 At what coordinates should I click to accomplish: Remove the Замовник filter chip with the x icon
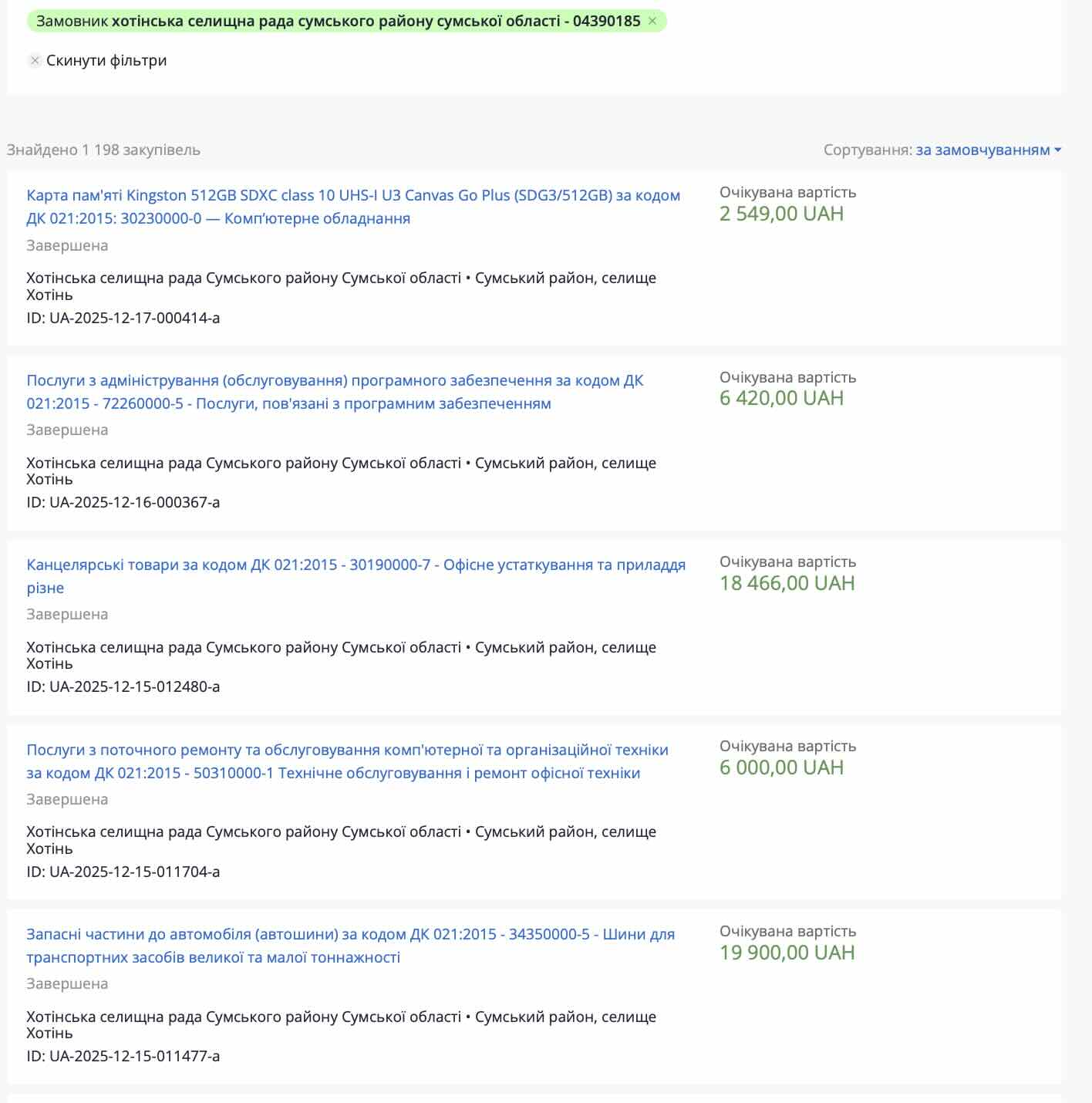[x=652, y=22]
